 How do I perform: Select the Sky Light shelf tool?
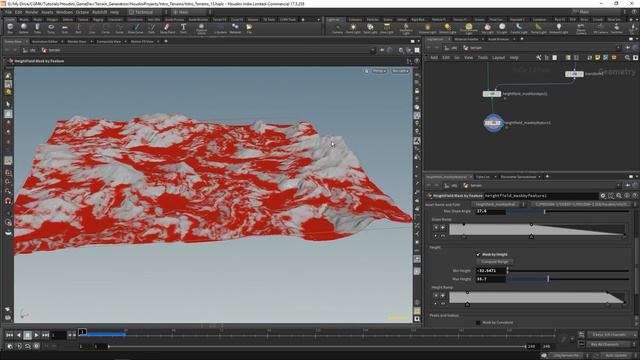click(487, 28)
